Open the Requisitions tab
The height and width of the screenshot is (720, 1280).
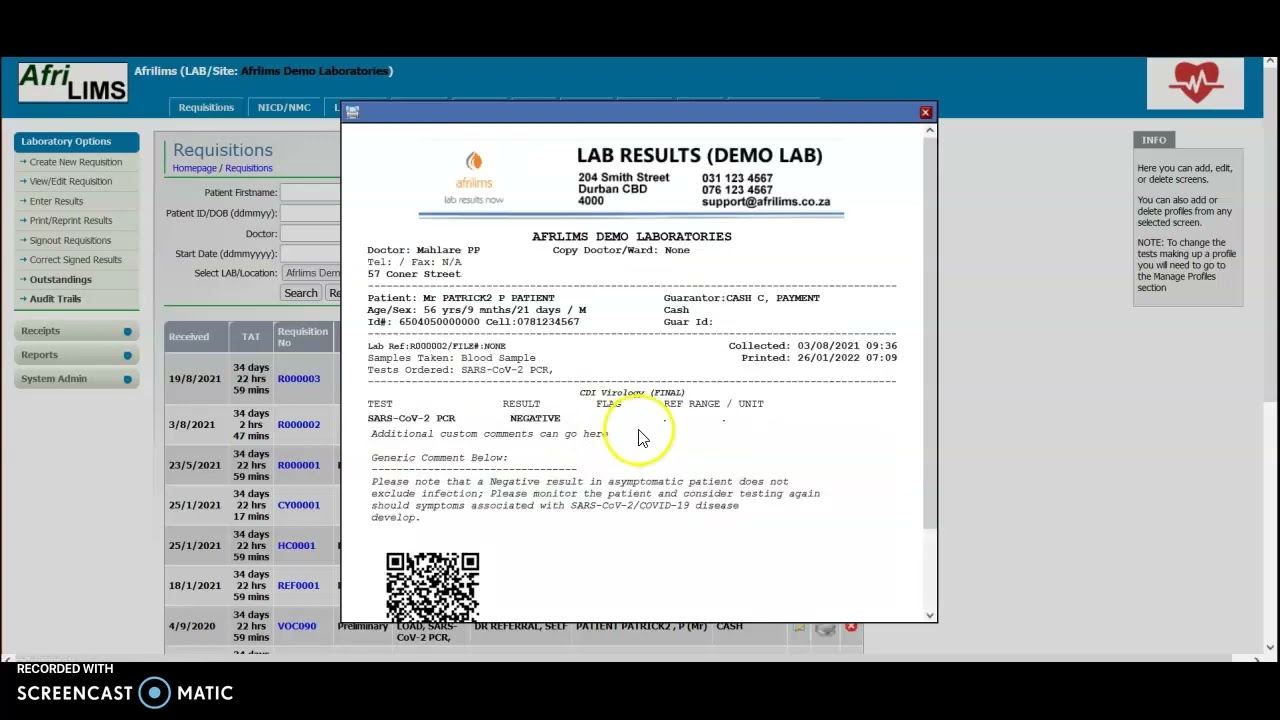point(206,108)
